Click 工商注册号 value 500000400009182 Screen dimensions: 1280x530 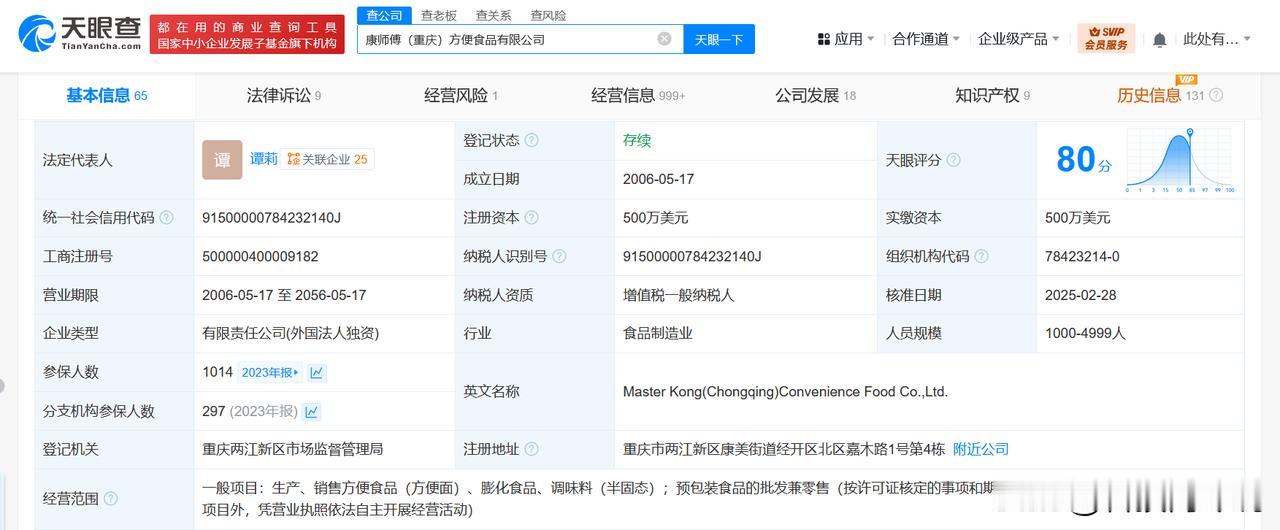tap(260, 256)
